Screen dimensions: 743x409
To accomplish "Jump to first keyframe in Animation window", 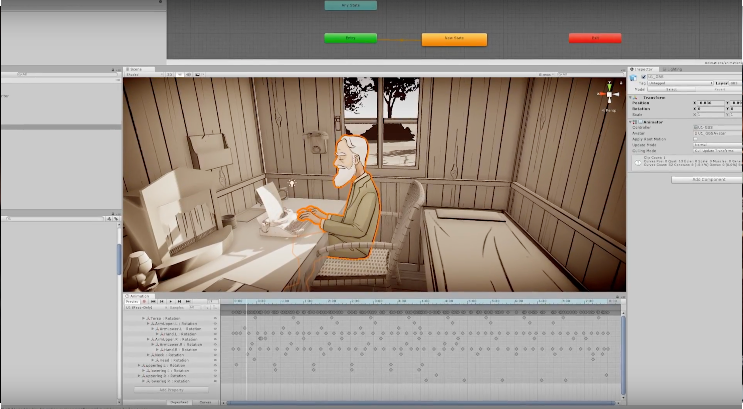I will pos(153,301).
